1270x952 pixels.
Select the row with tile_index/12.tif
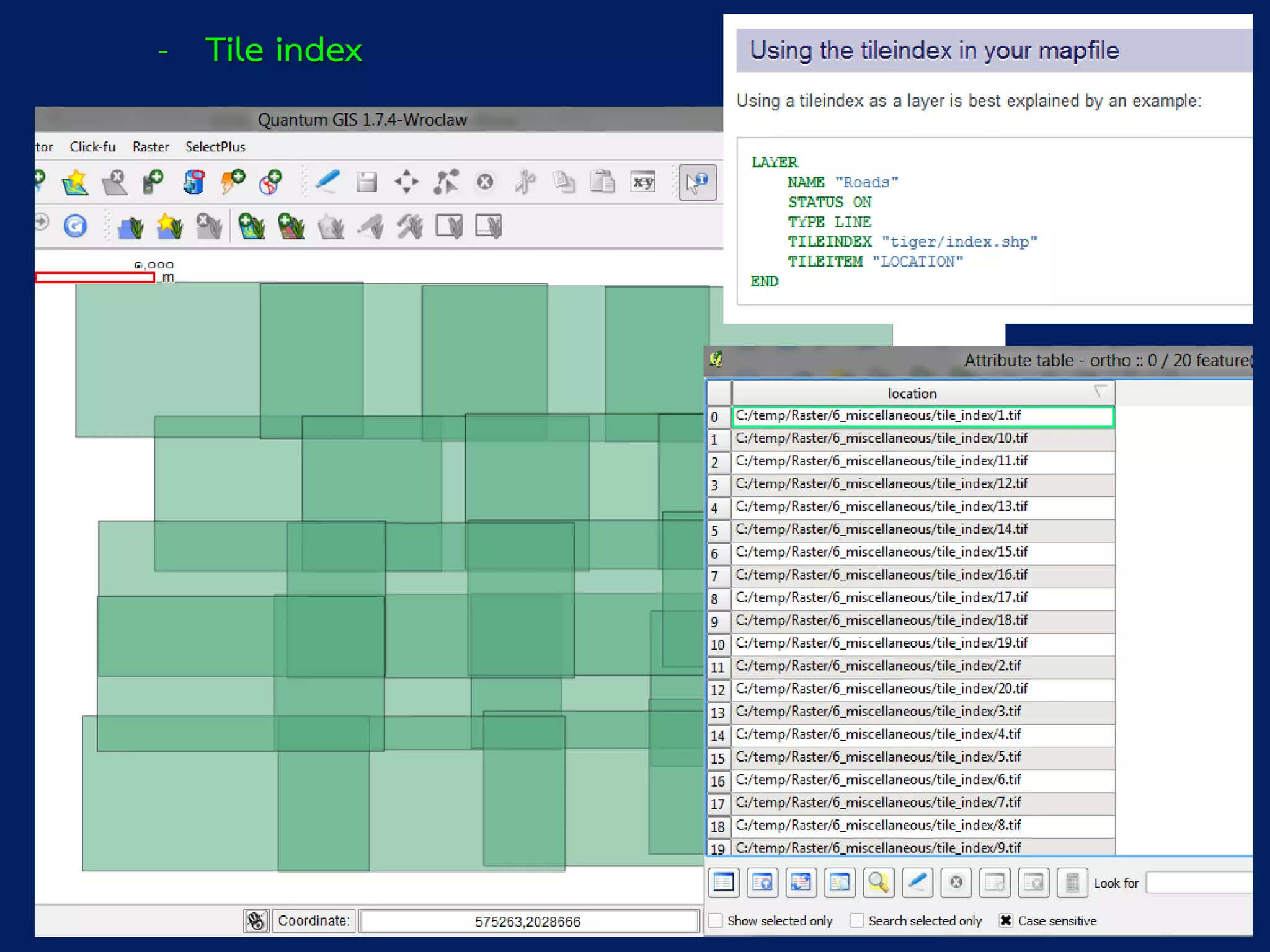click(923, 484)
